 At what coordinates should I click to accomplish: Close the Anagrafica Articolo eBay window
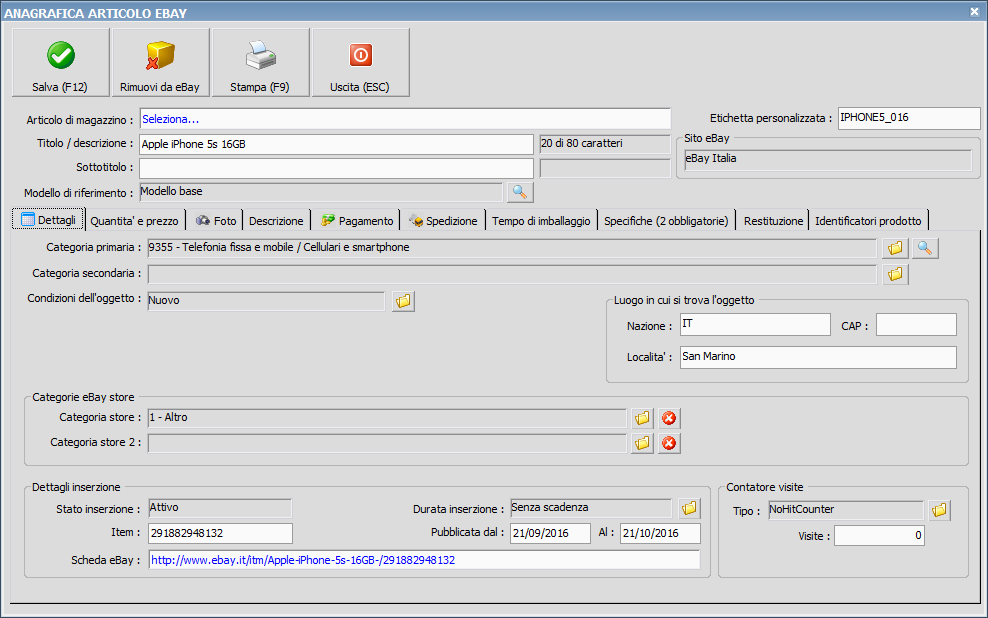tap(974, 11)
